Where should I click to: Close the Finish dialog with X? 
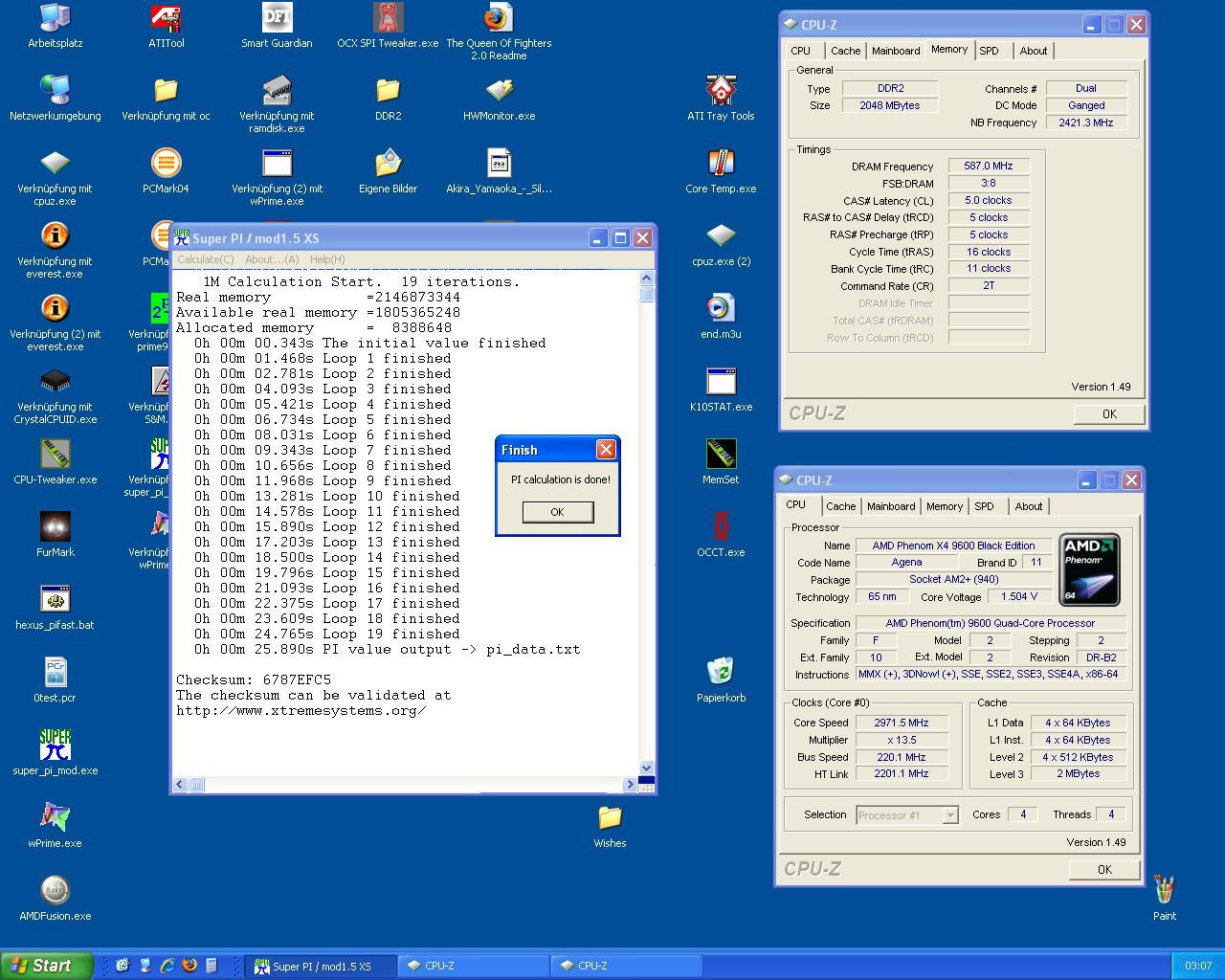(606, 450)
